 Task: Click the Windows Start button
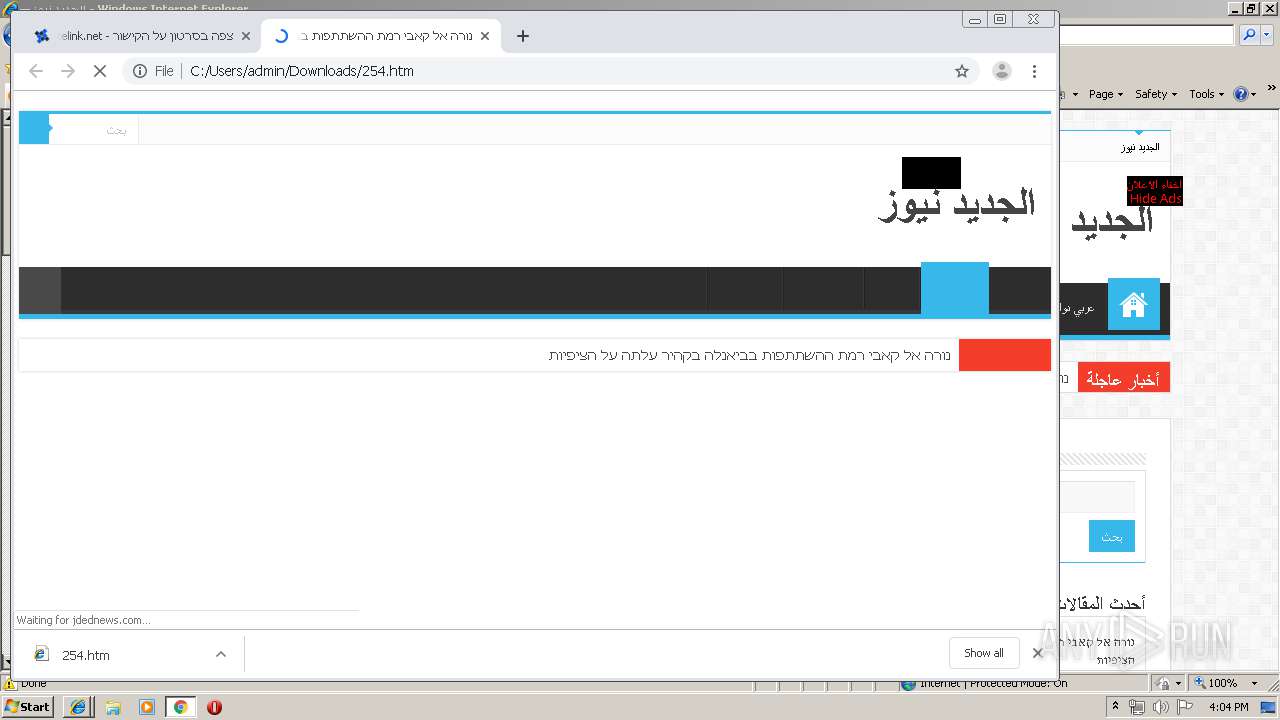coord(27,706)
